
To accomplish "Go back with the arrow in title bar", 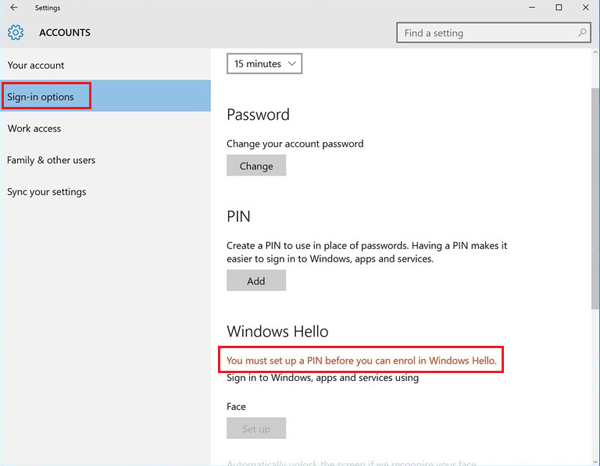I will [14, 7].
